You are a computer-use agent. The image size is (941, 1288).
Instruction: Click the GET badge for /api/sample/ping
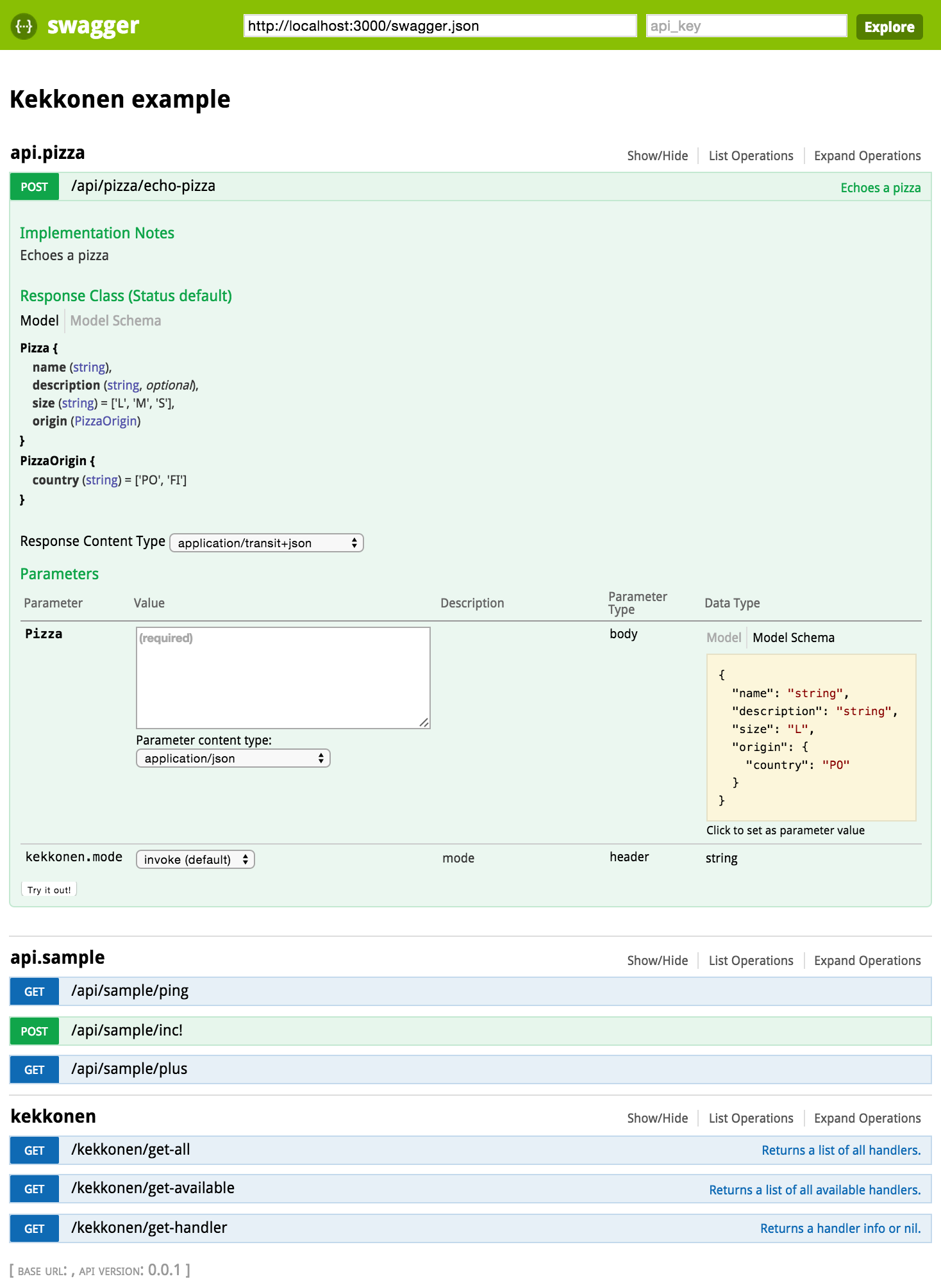pos(35,992)
